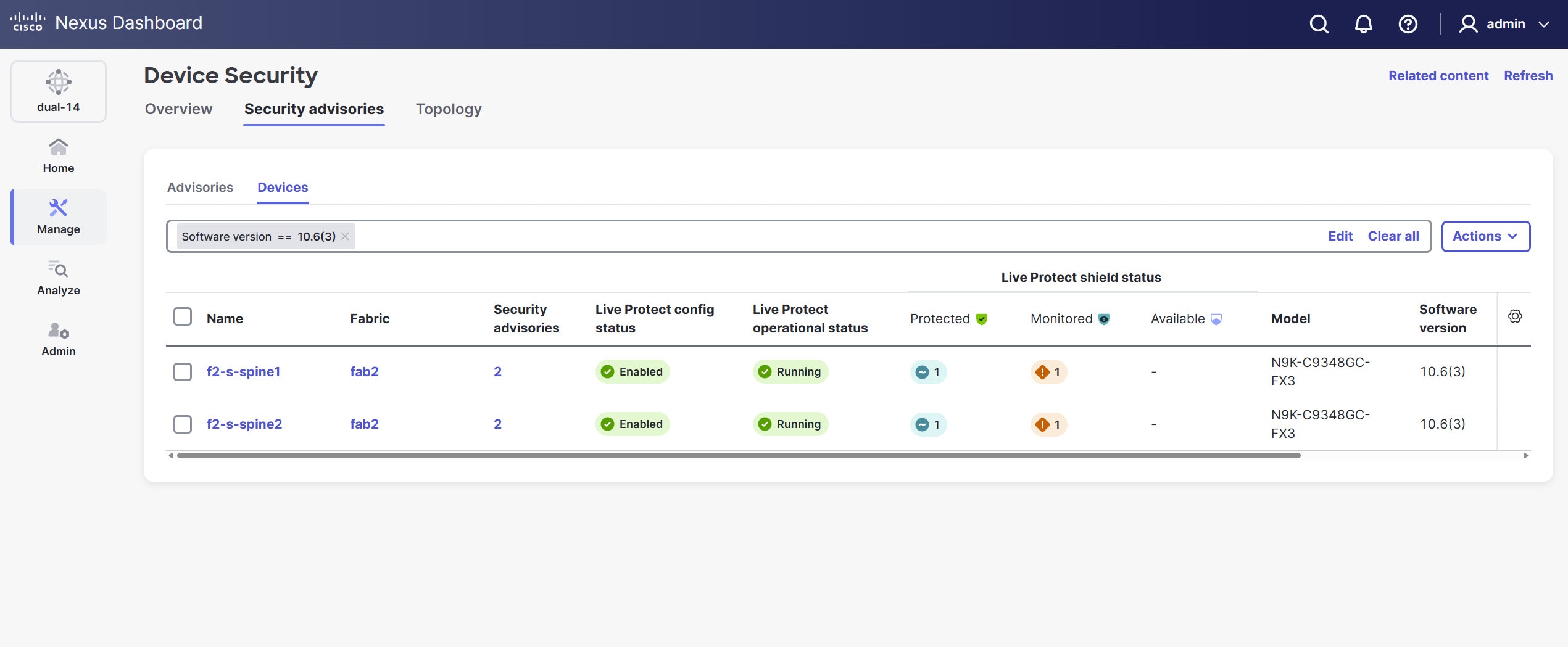This screenshot has height=647, width=1568.
Task: Click Running status badge for f2-s-spine2
Action: [x=790, y=424]
